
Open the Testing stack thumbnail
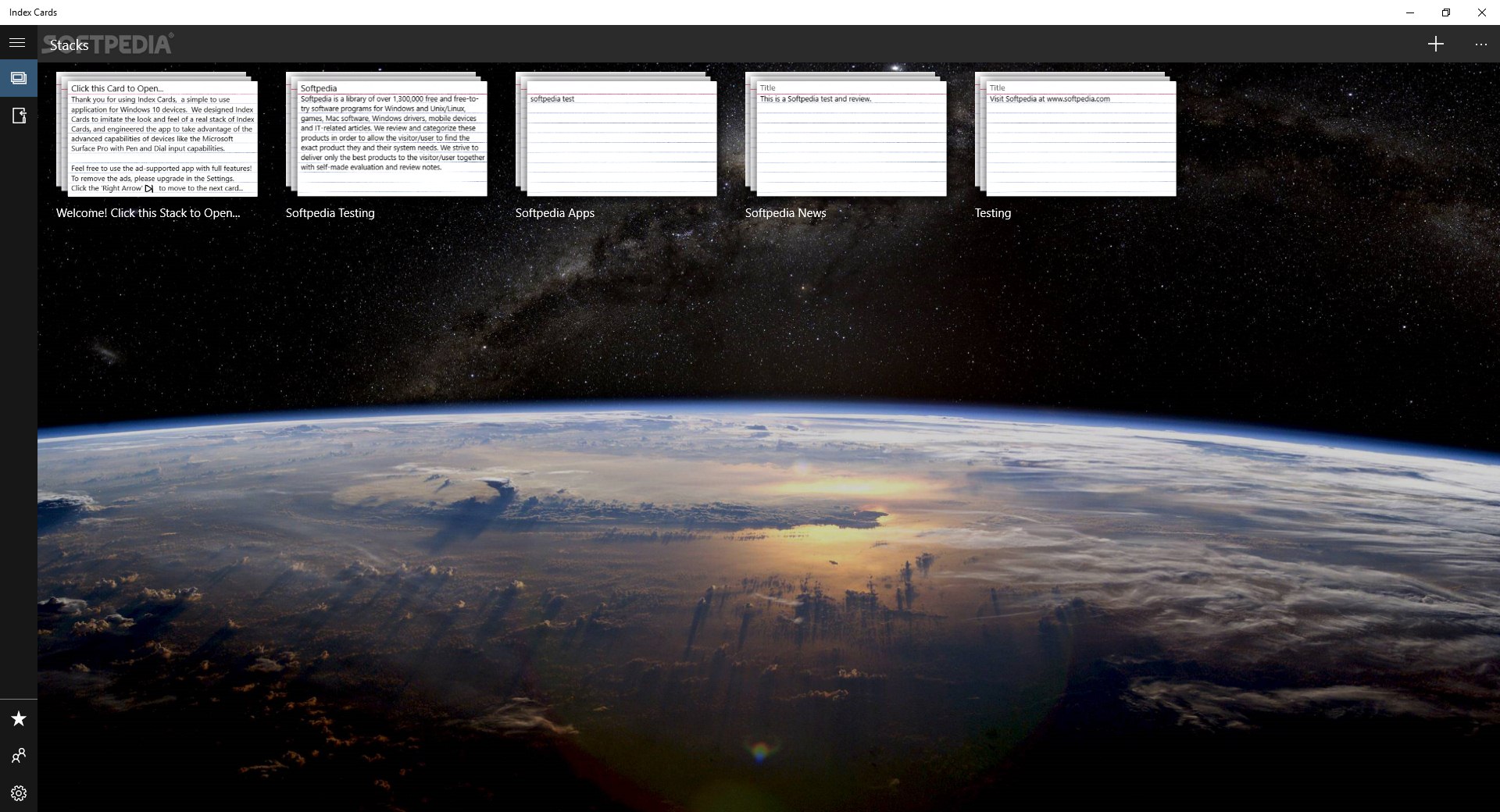click(x=1076, y=134)
